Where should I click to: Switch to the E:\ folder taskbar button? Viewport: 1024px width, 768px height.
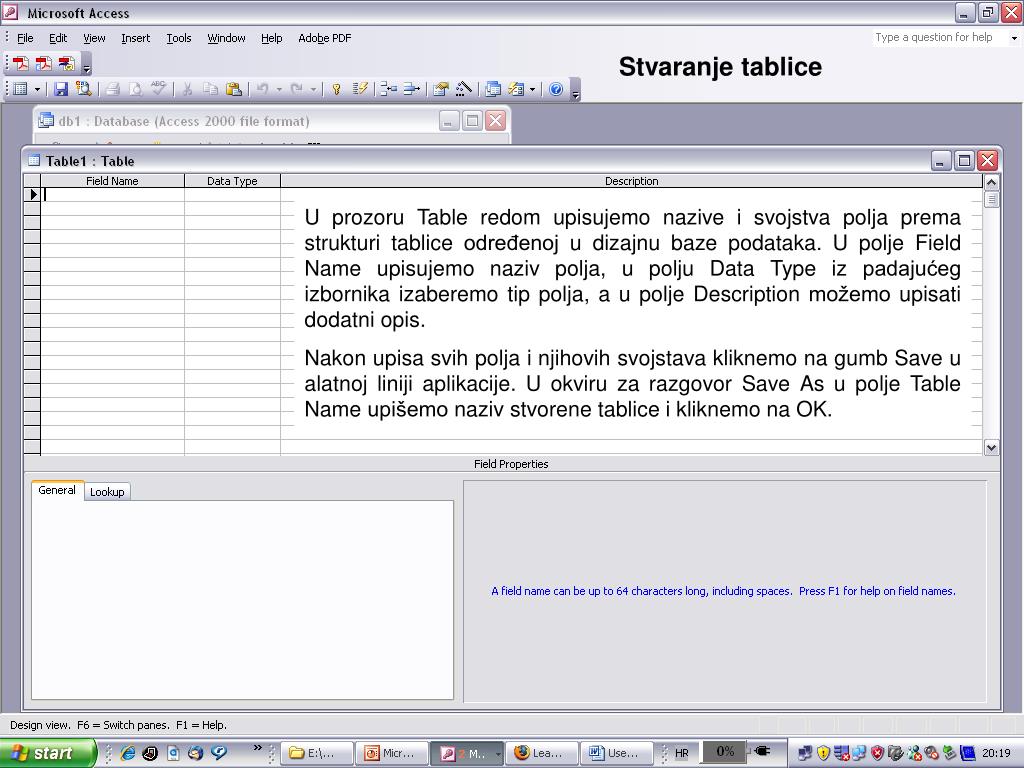(x=317, y=753)
